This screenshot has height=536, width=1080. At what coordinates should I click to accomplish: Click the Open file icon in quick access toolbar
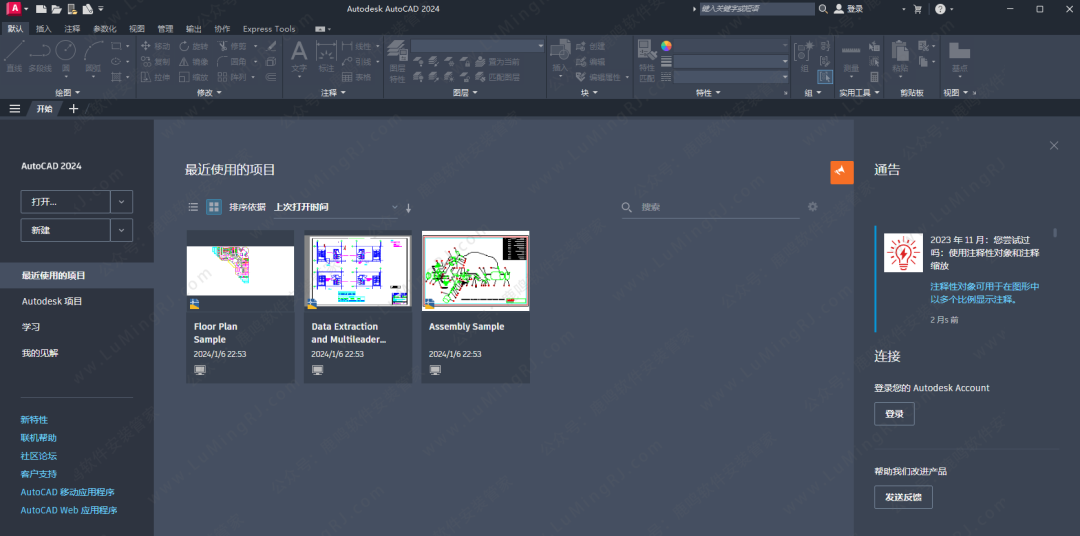coord(56,9)
